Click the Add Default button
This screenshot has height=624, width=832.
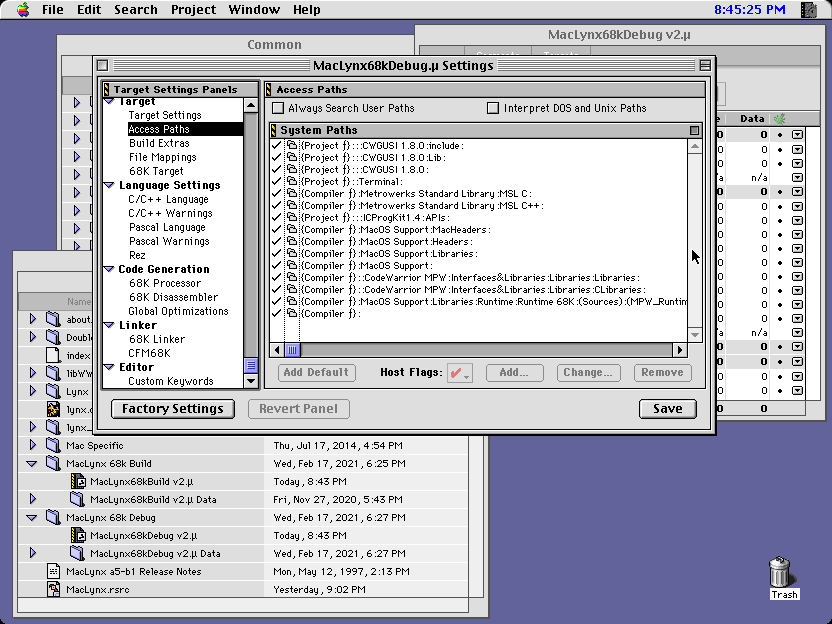[316, 372]
